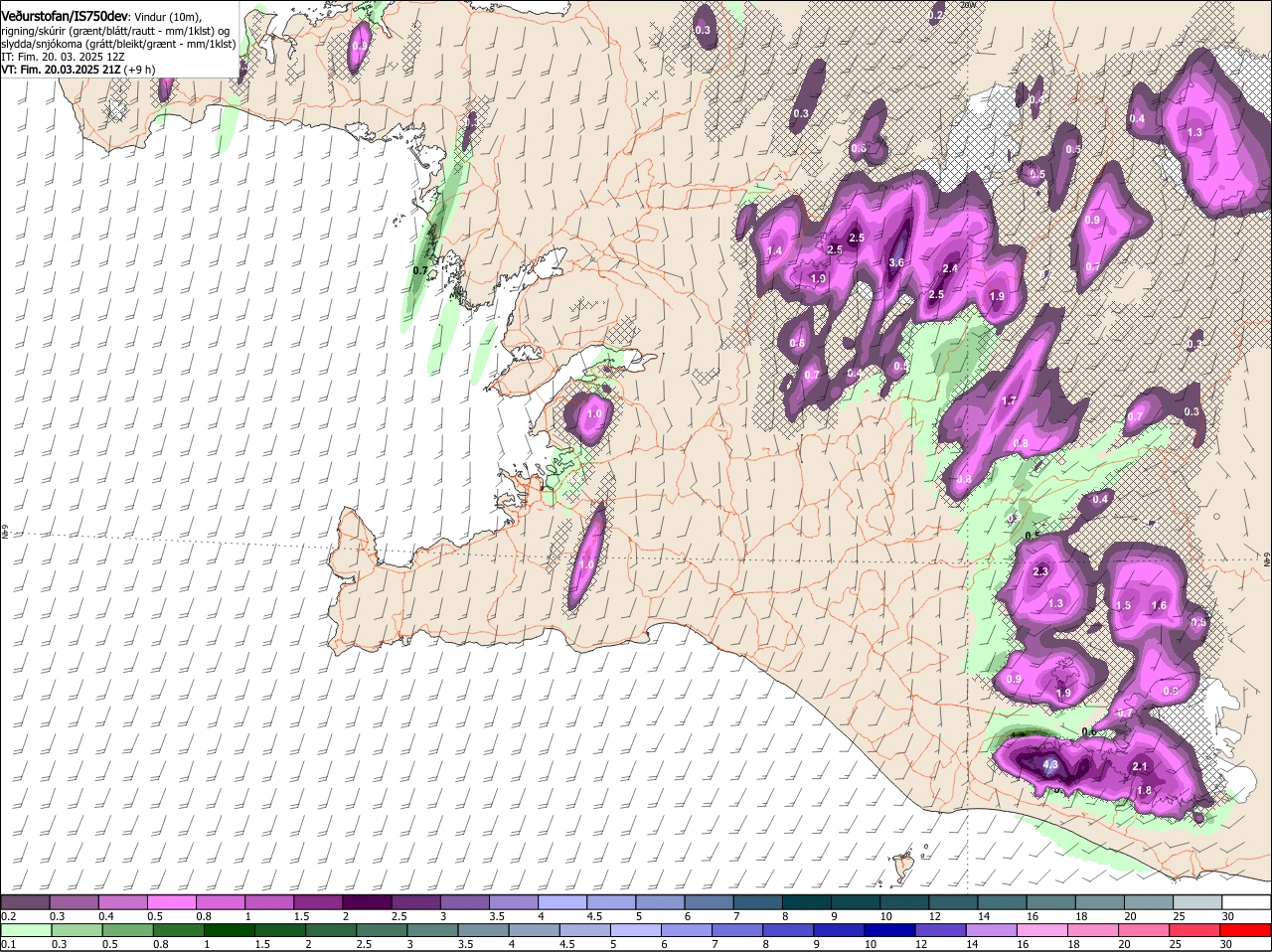Click the lower legend swatch starting at 14
This screenshot has width=1272, height=952.
click(991, 930)
